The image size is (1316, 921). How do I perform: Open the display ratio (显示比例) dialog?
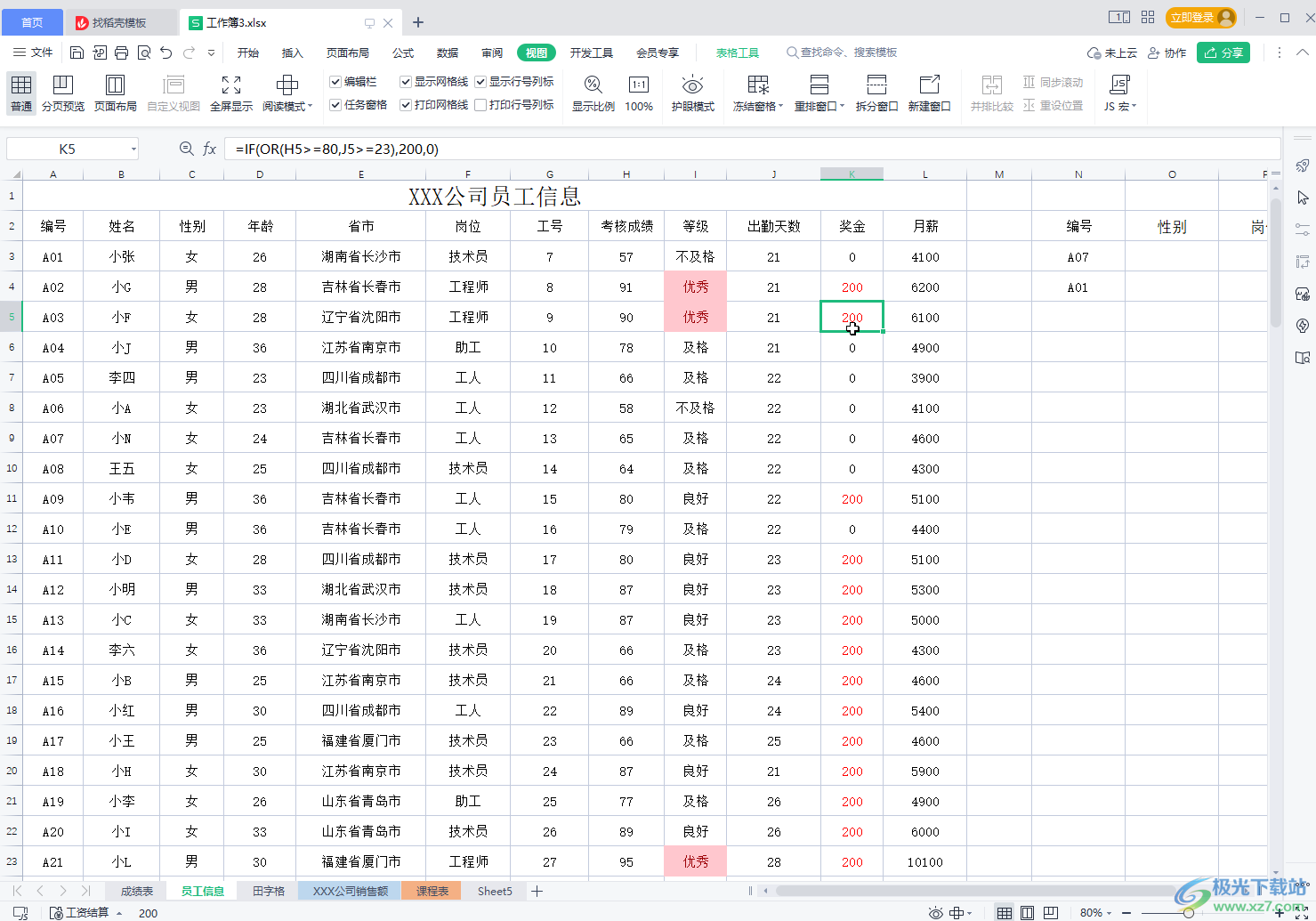(593, 93)
